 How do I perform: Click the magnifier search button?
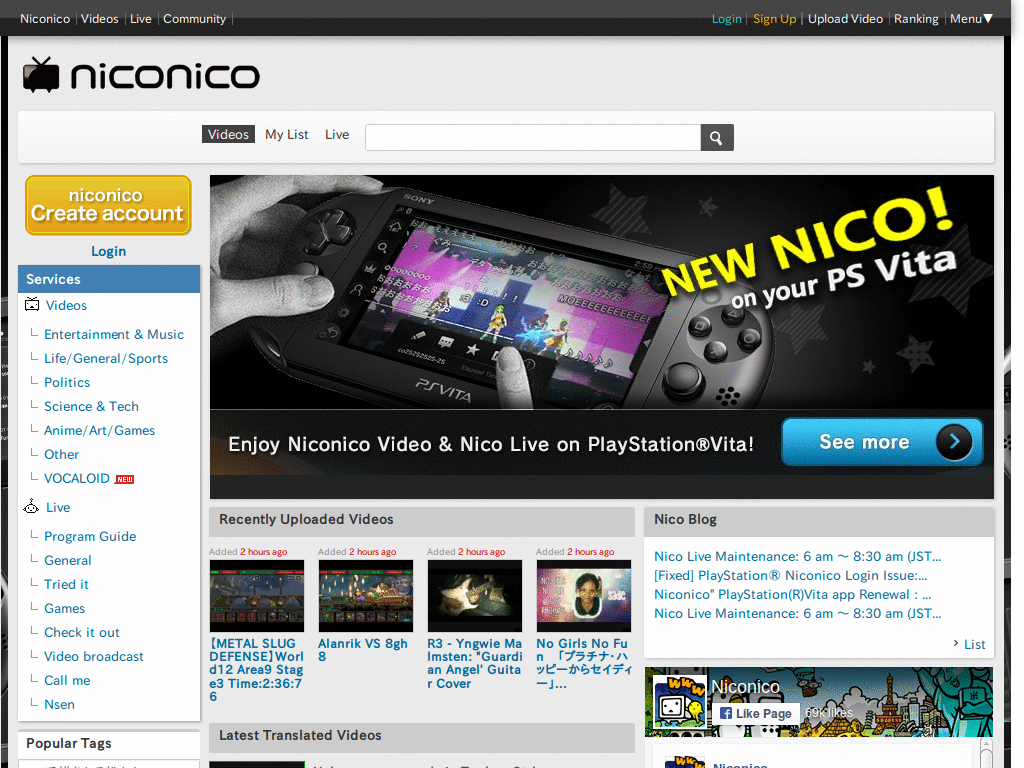[x=716, y=138]
